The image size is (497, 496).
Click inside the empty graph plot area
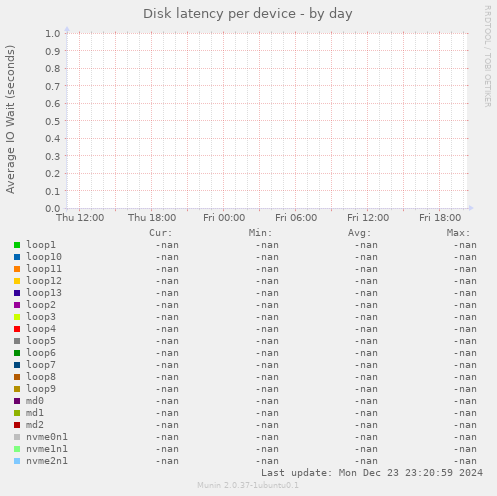click(x=267, y=121)
